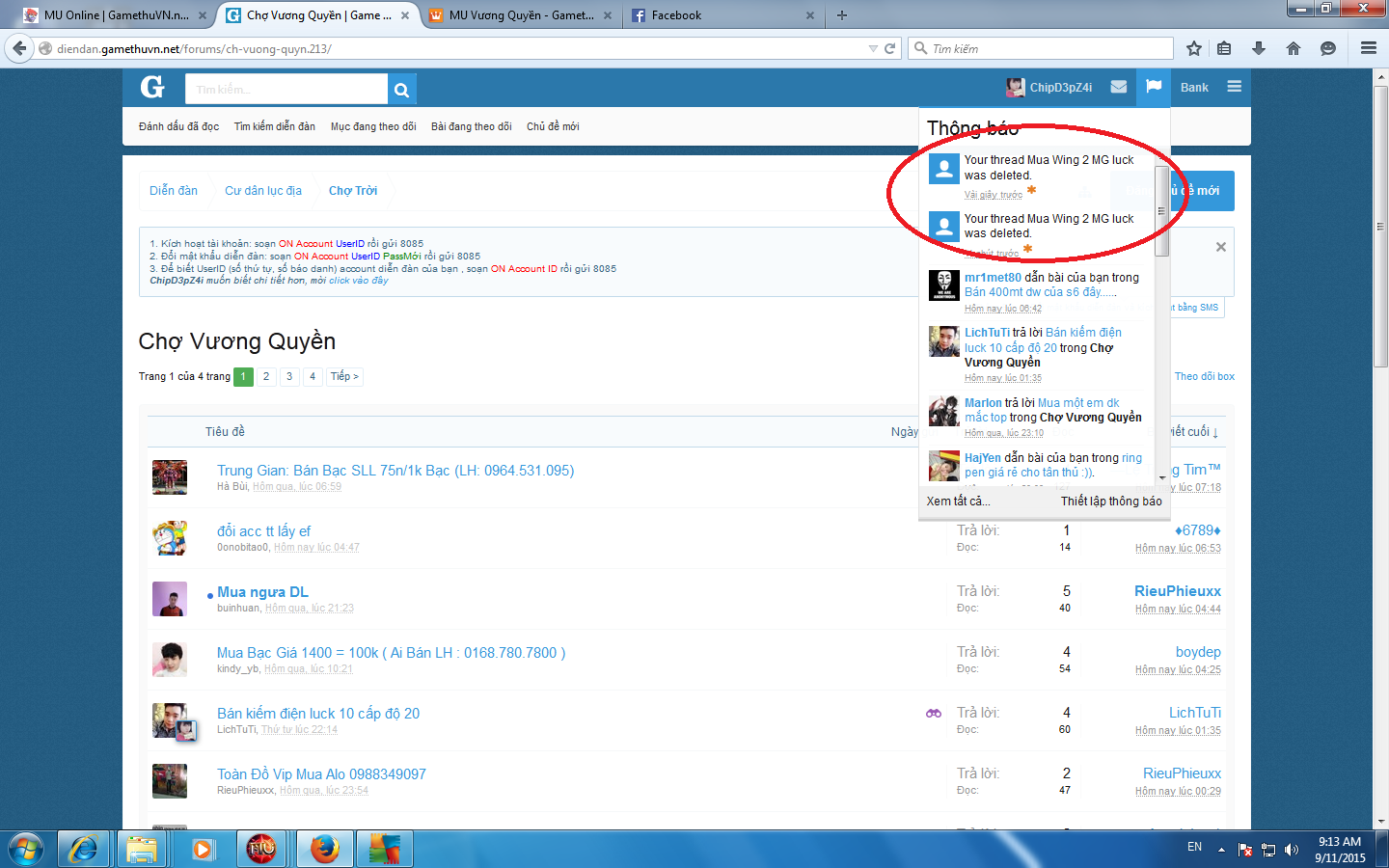Click 'Xem tất cả...' in notifications
Image resolution: width=1389 pixels, height=868 pixels.
[x=958, y=501]
